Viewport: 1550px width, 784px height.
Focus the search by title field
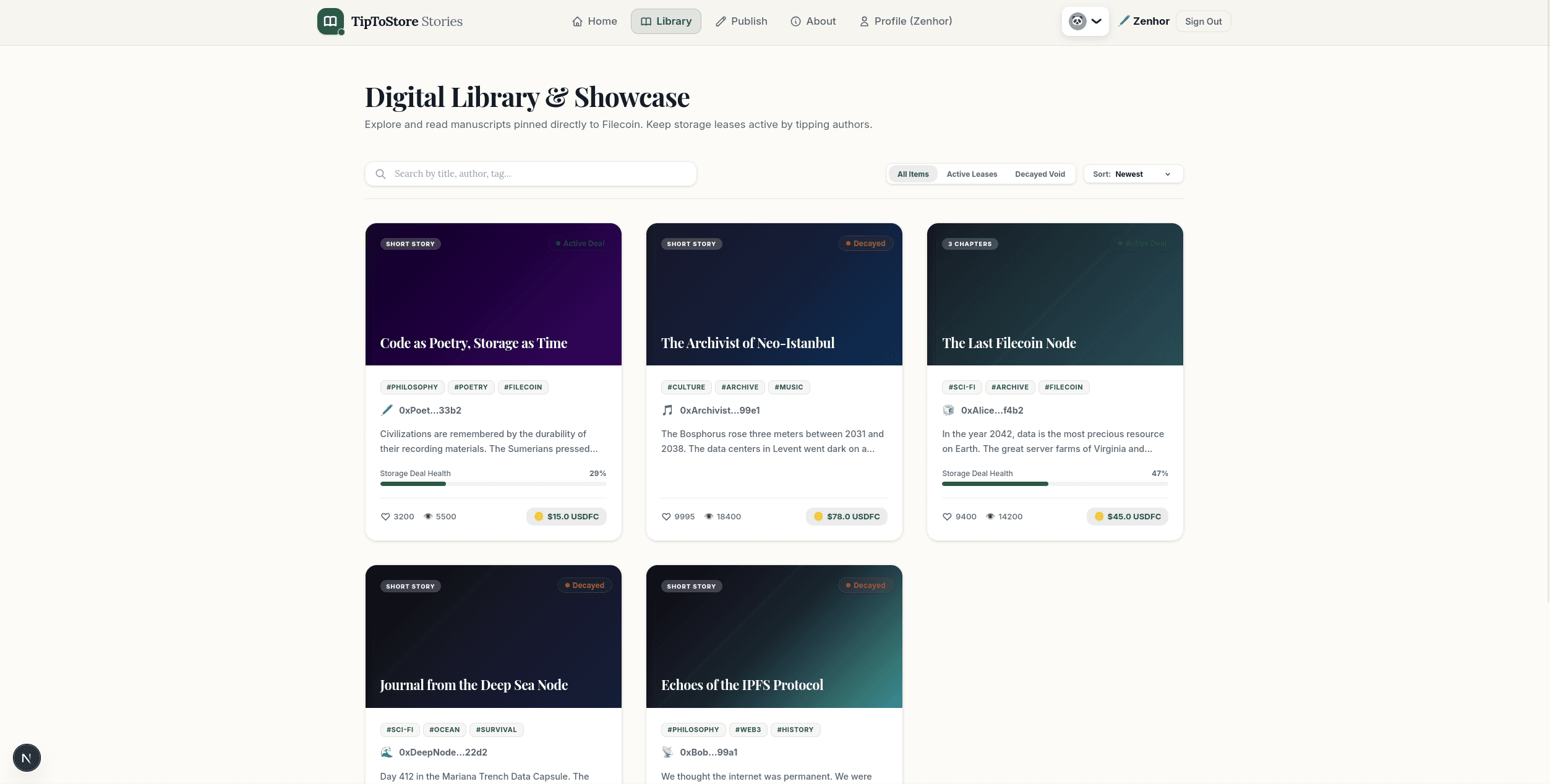(x=531, y=174)
